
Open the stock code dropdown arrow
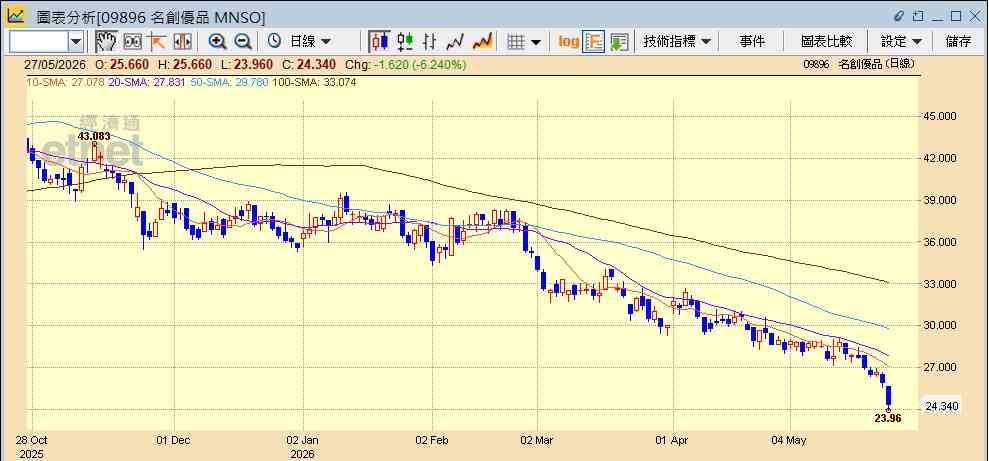tap(76, 42)
